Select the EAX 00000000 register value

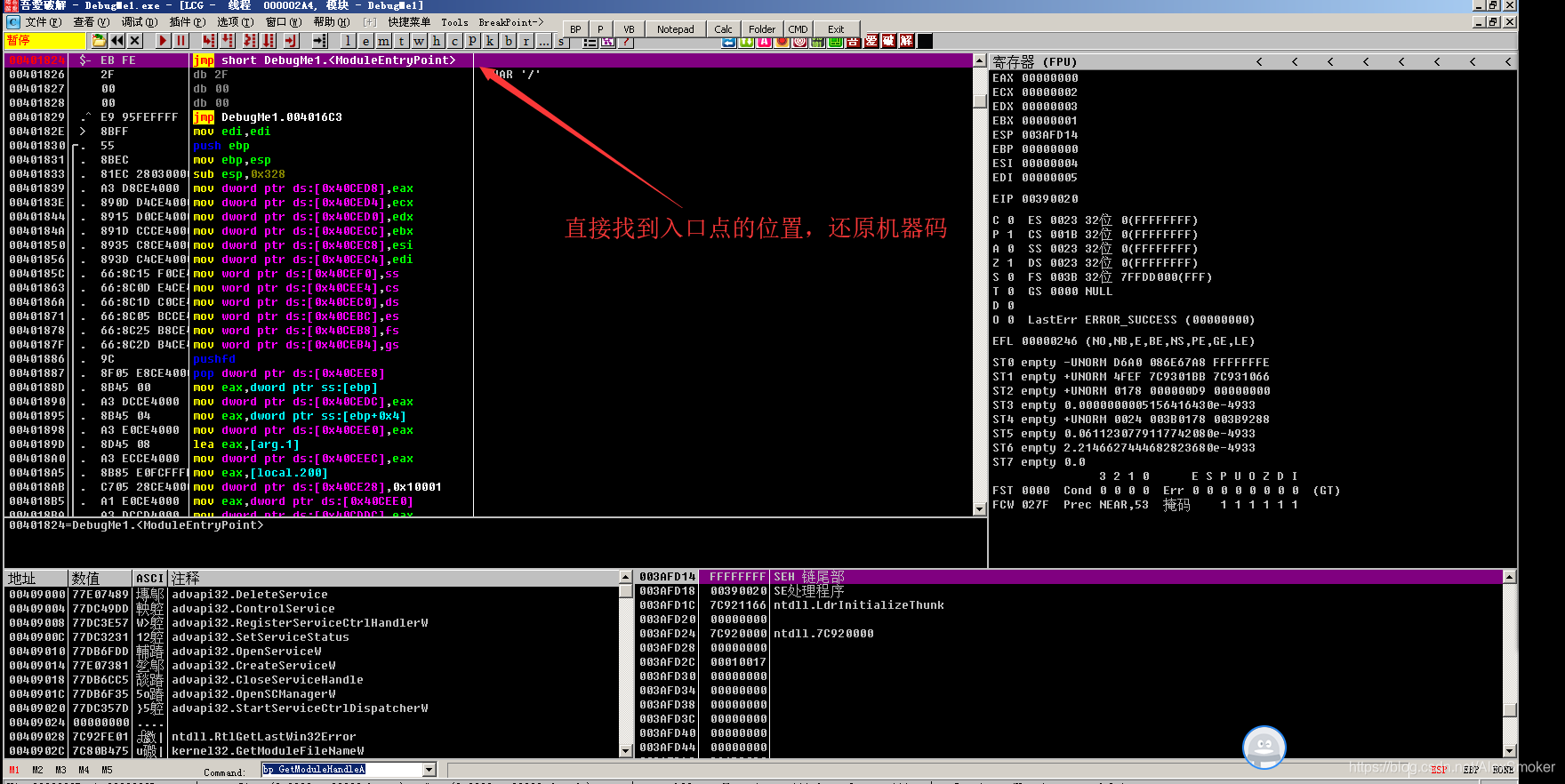(x=1050, y=78)
